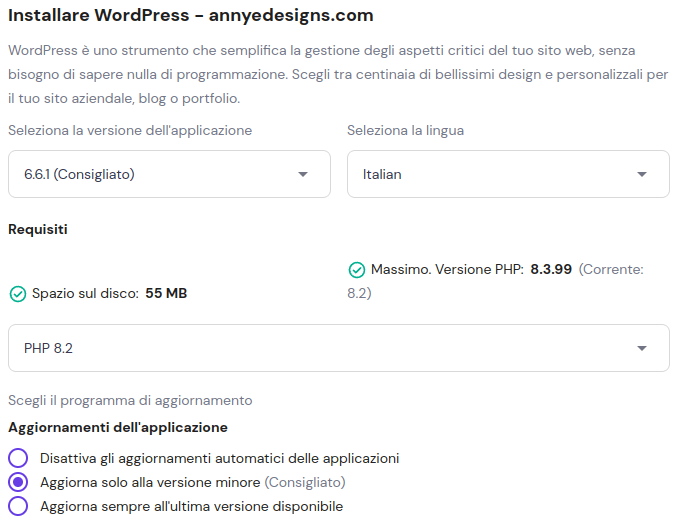Select Aggiorna solo alla versione minore radio
The width and height of the screenshot is (679, 525).
18,482
